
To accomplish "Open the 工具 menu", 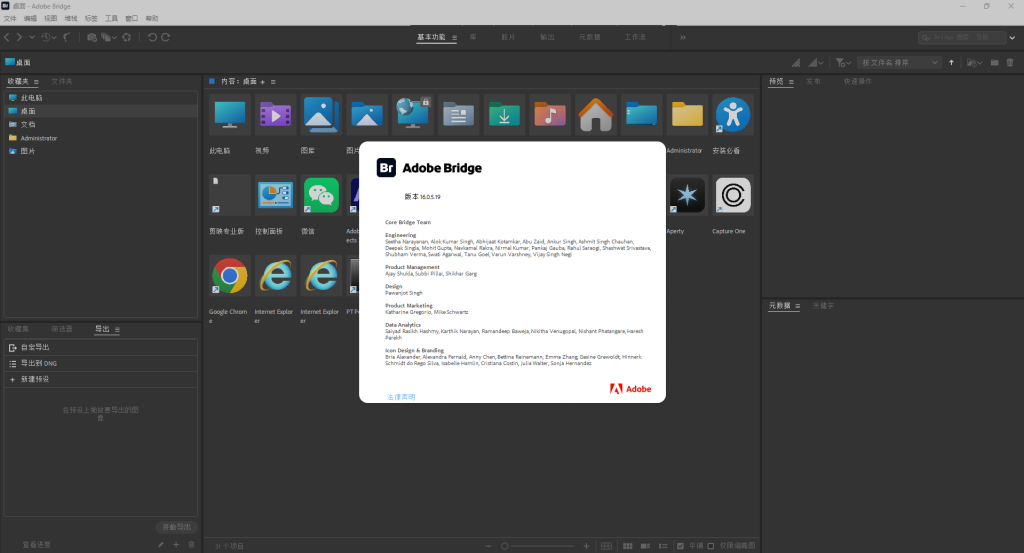I will pos(112,18).
